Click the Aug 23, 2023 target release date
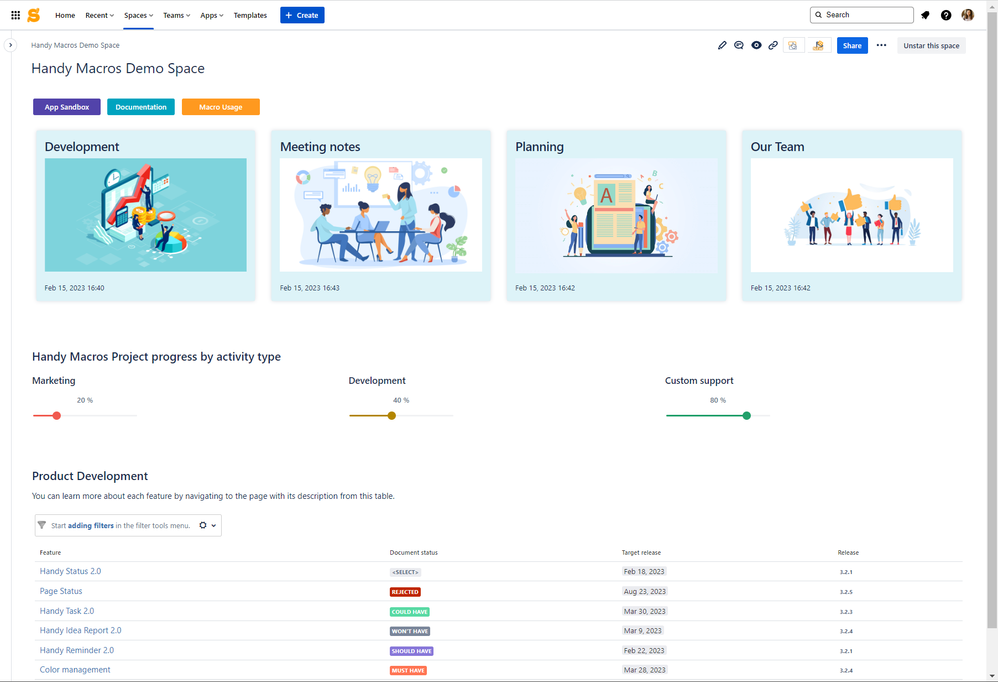Image resolution: width=998 pixels, height=682 pixels. tap(645, 591)
